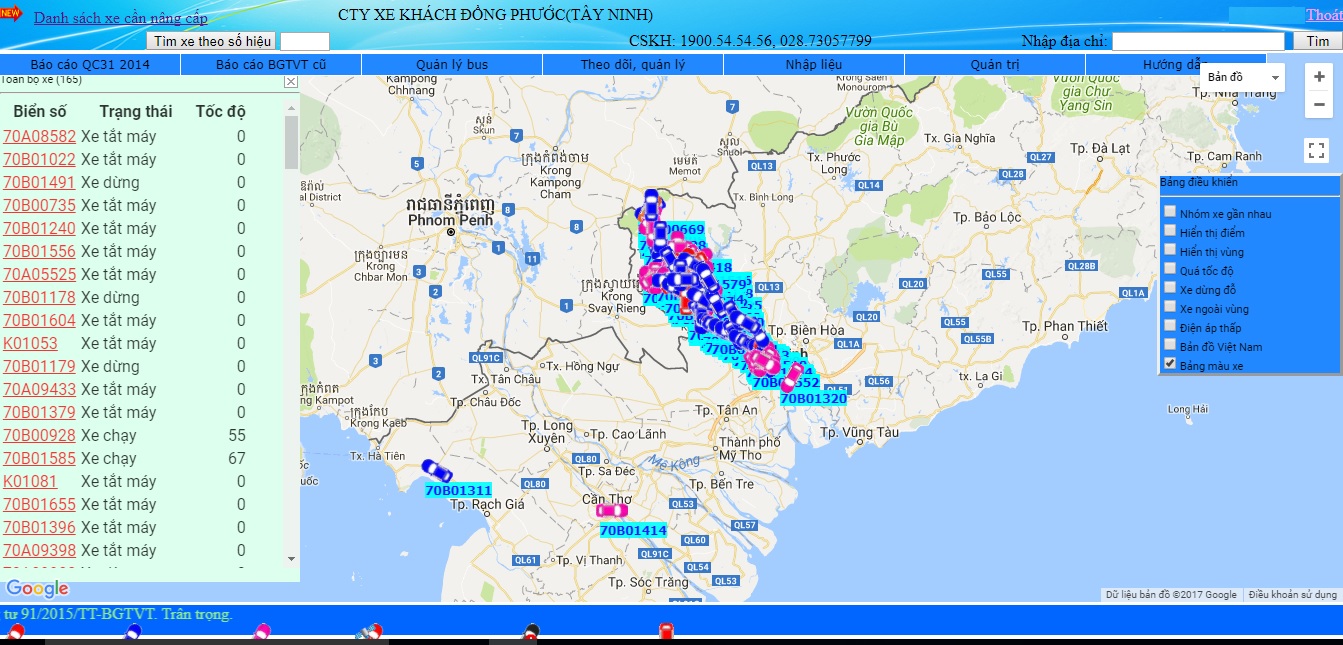Image resolution: width=1343 pixels, height=645 pixels.
Task: Uncheck the Bảng màu xe checkbox
Action: (x=1169, y=364)
